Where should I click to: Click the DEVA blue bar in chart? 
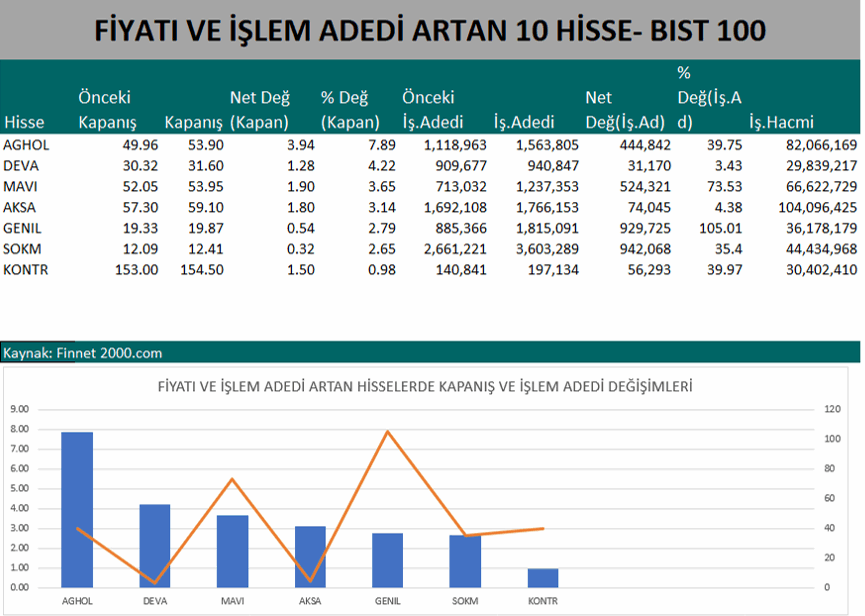pos(154,546)
